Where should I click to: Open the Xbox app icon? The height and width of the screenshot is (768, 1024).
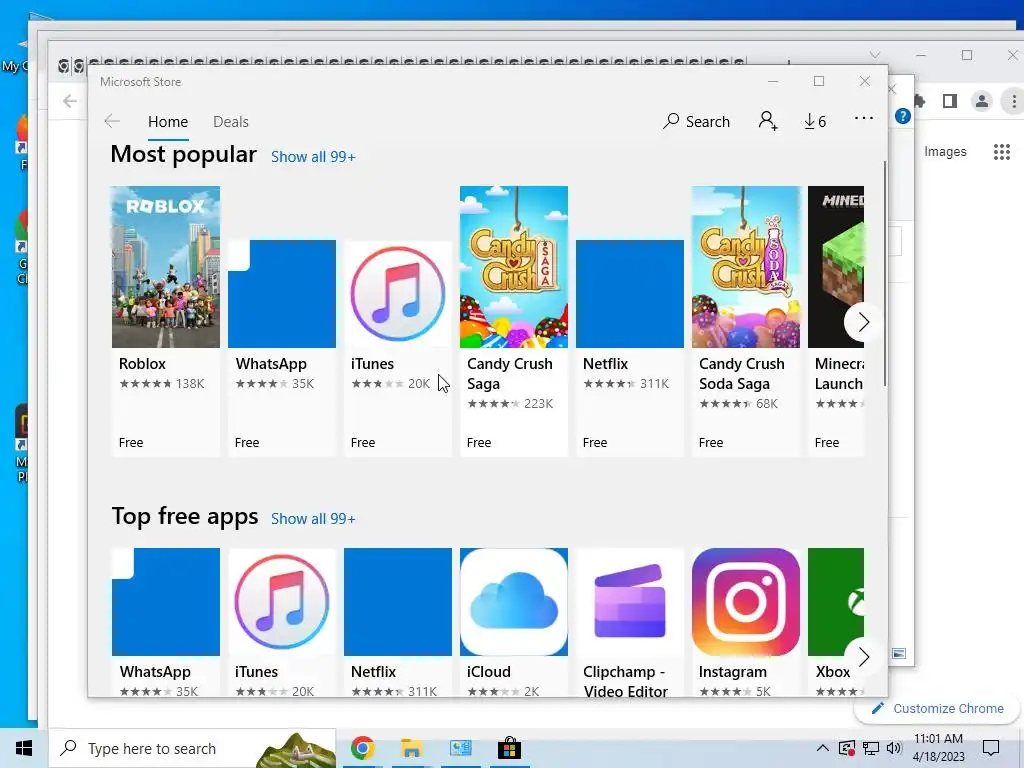836,601
